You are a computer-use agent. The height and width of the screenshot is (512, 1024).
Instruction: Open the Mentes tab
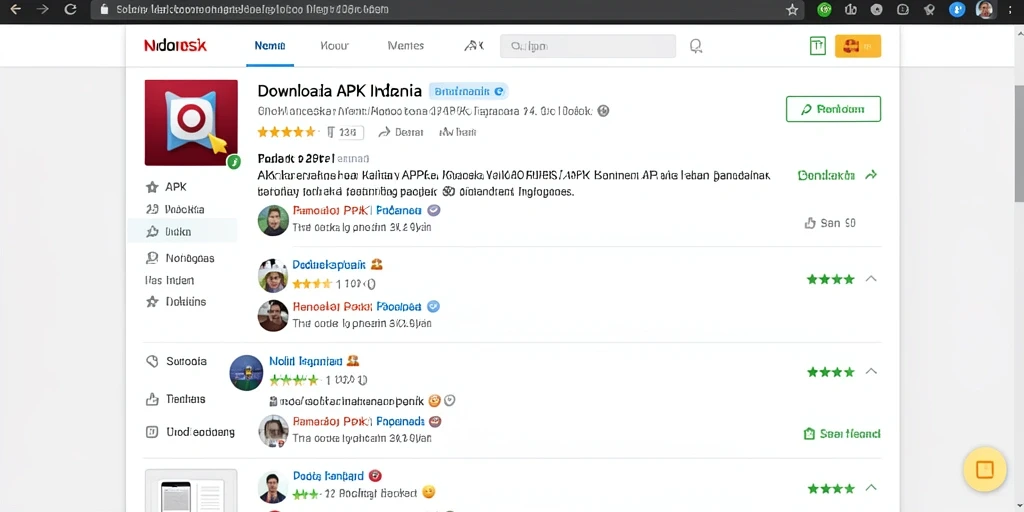(x=406, y=46)
